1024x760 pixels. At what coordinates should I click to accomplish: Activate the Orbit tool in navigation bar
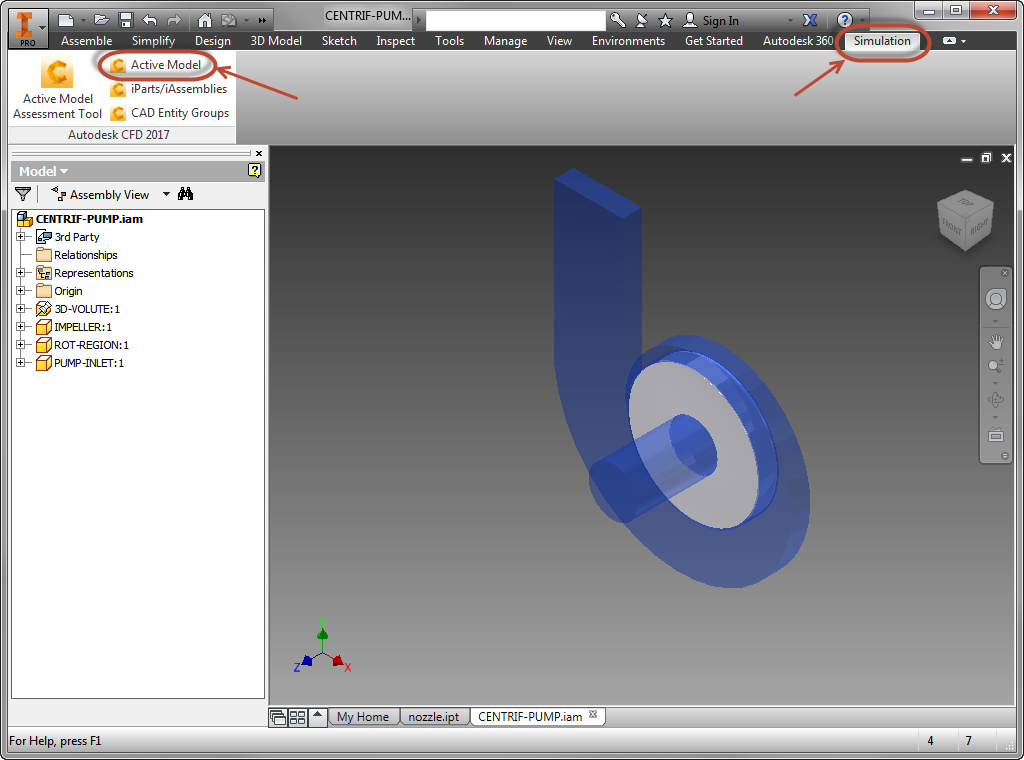coord(996,400)
